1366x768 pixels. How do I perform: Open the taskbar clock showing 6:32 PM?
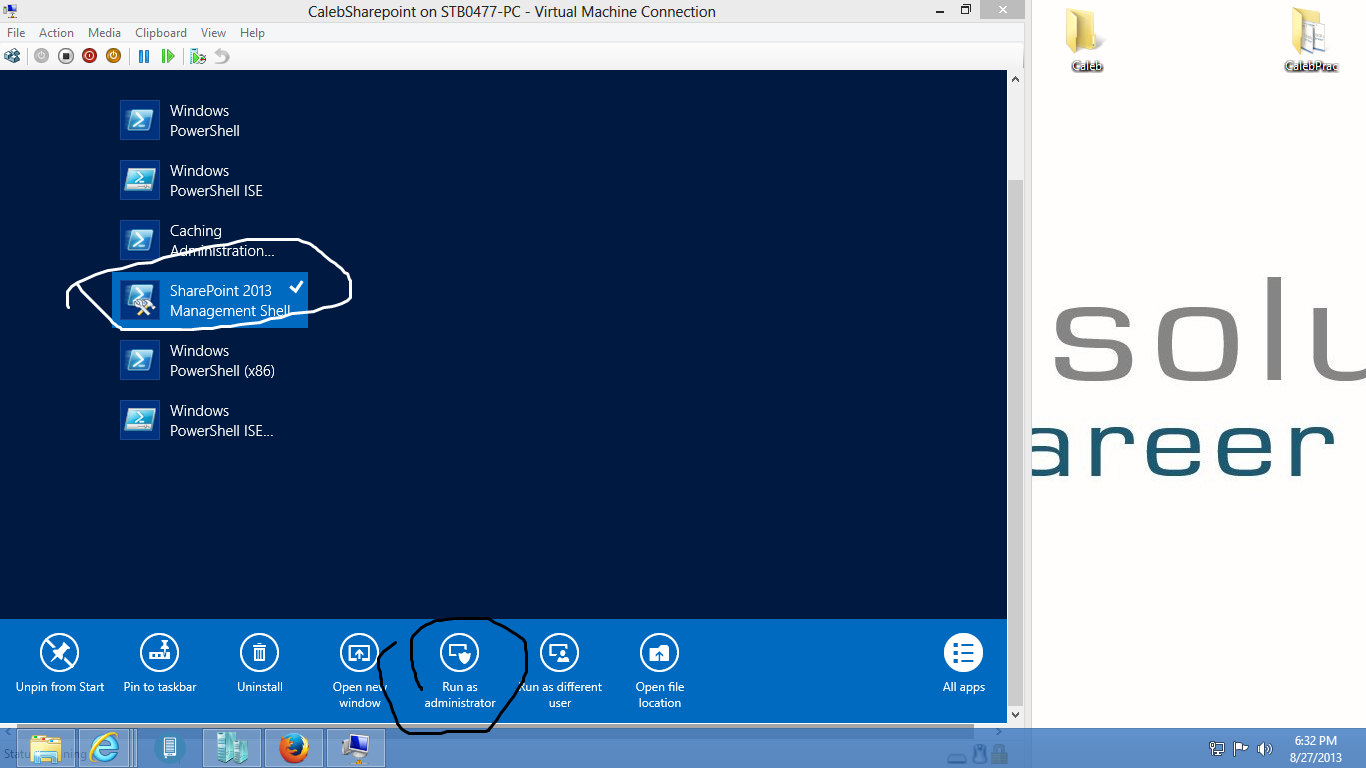point(1315,748)
